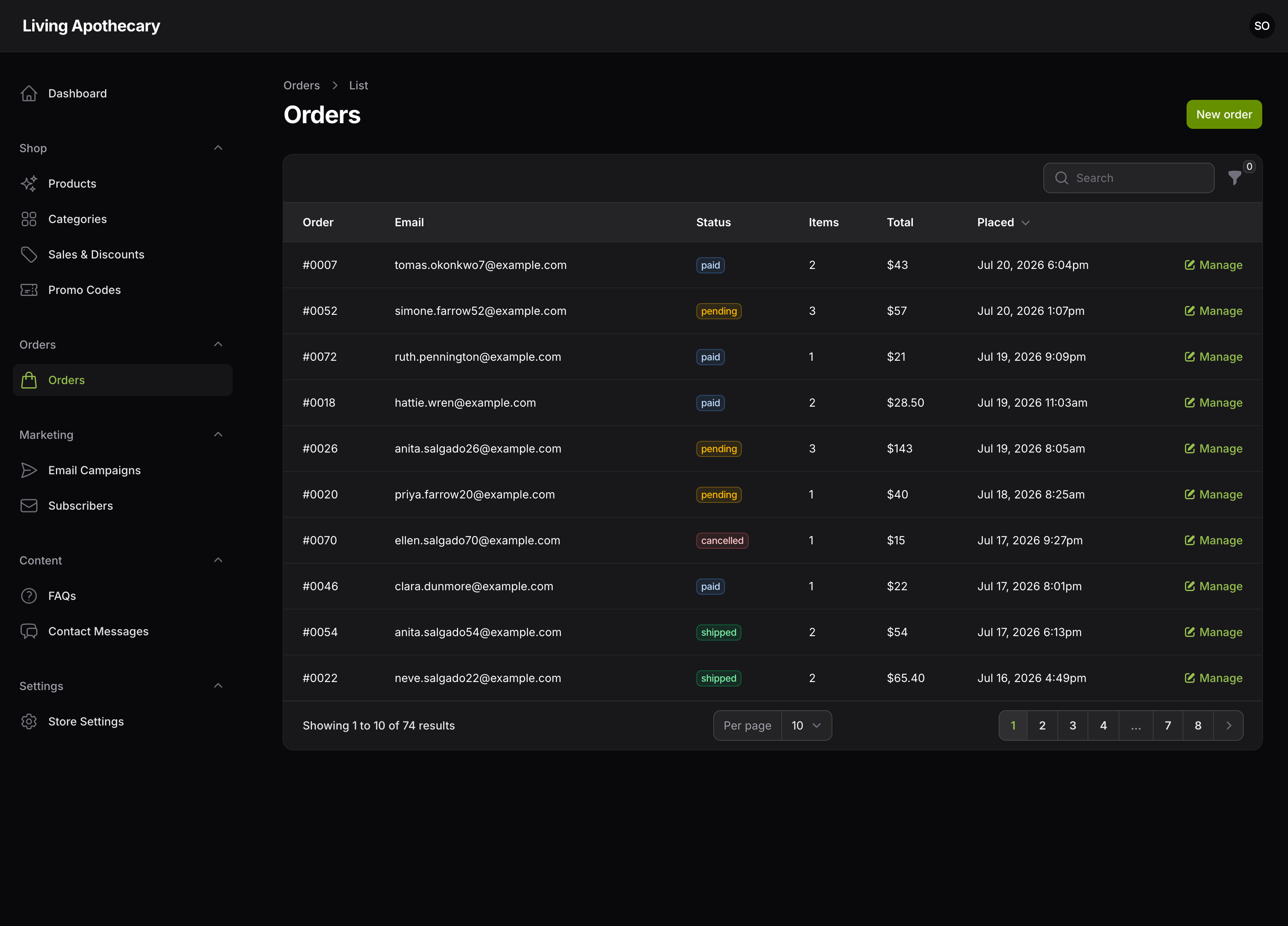1288x926 pixels.
Task: Click the $65.40 total cell
Action: coord(906,678)
